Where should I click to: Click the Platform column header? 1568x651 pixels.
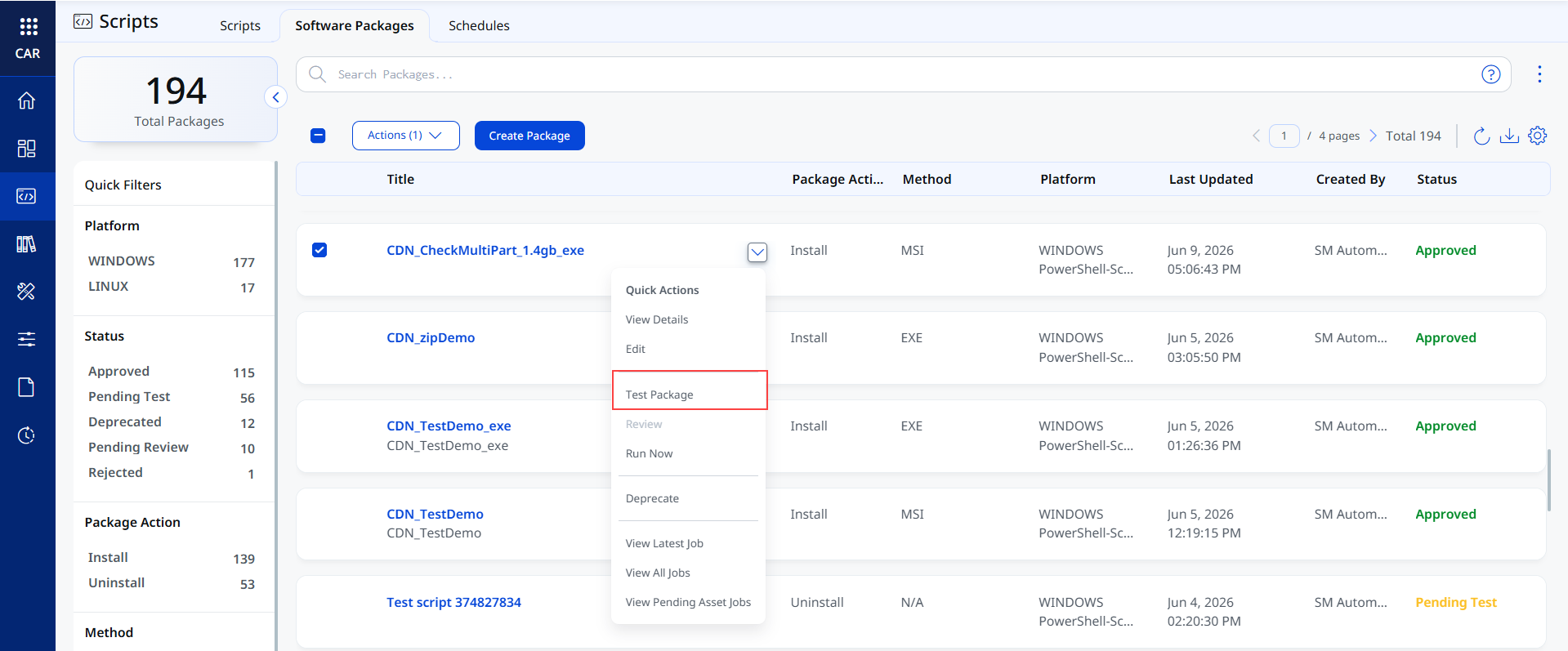[x=1068, y=179]
